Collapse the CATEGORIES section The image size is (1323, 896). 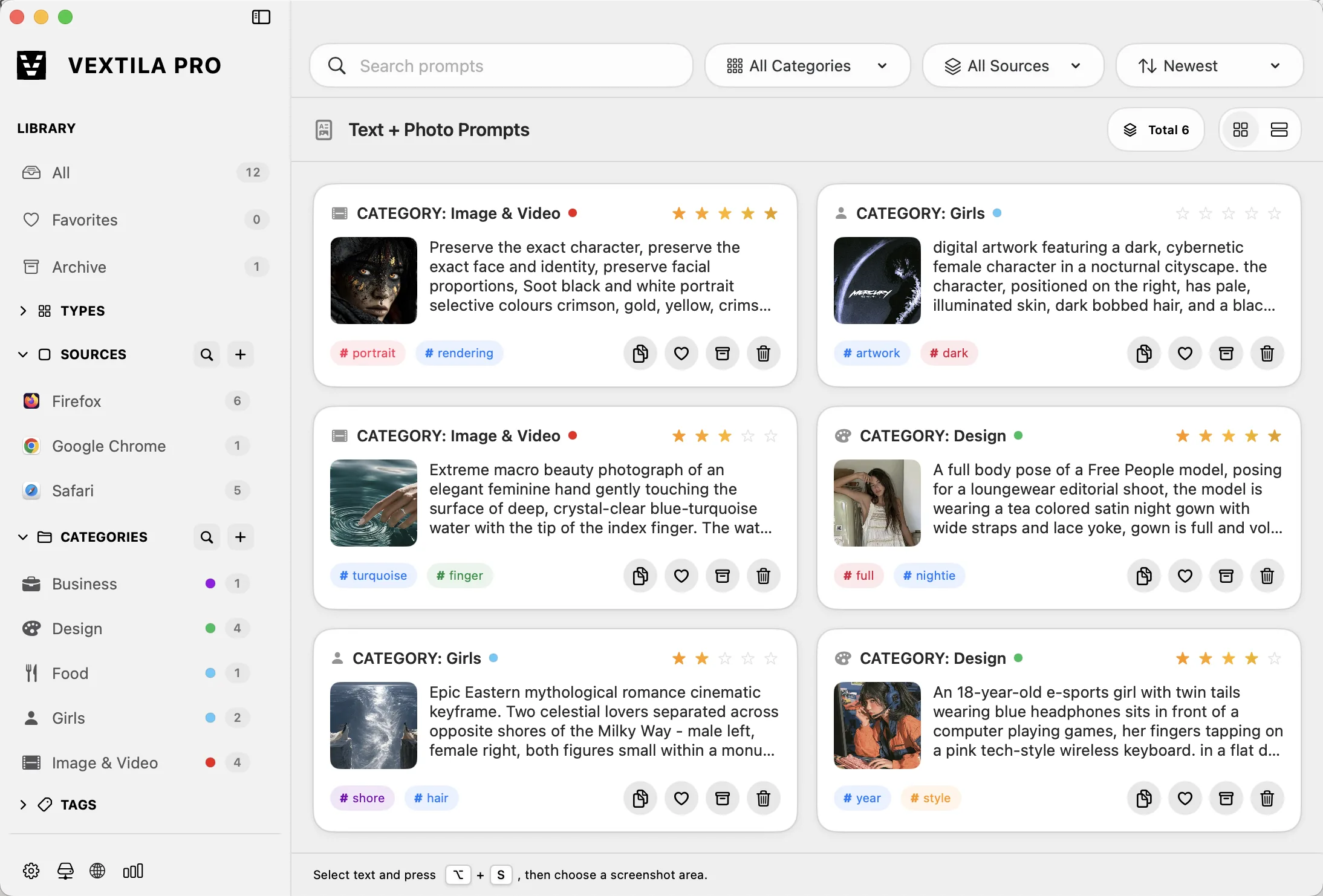coord(23,537)
